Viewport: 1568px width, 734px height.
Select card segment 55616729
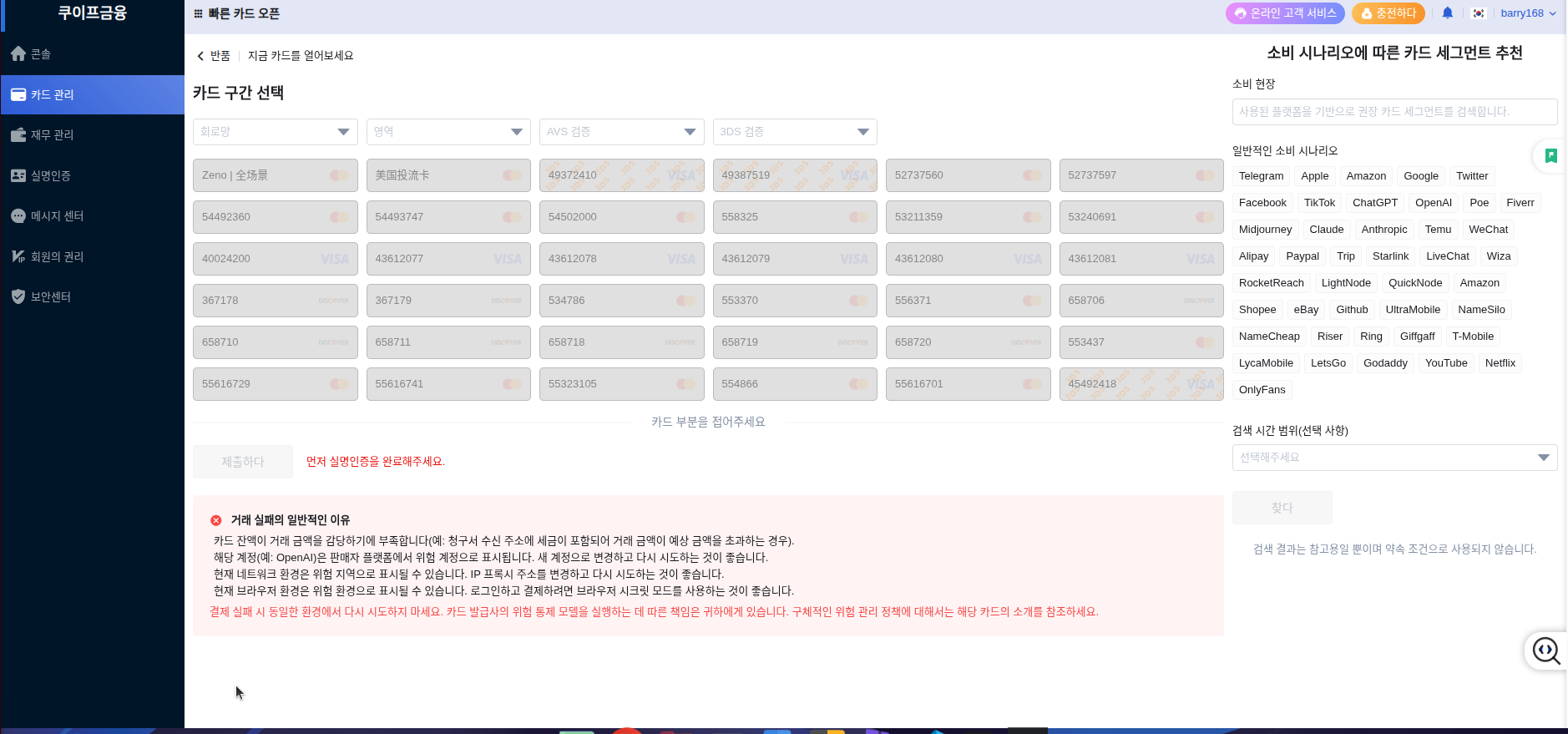click(x=276, y=384)
